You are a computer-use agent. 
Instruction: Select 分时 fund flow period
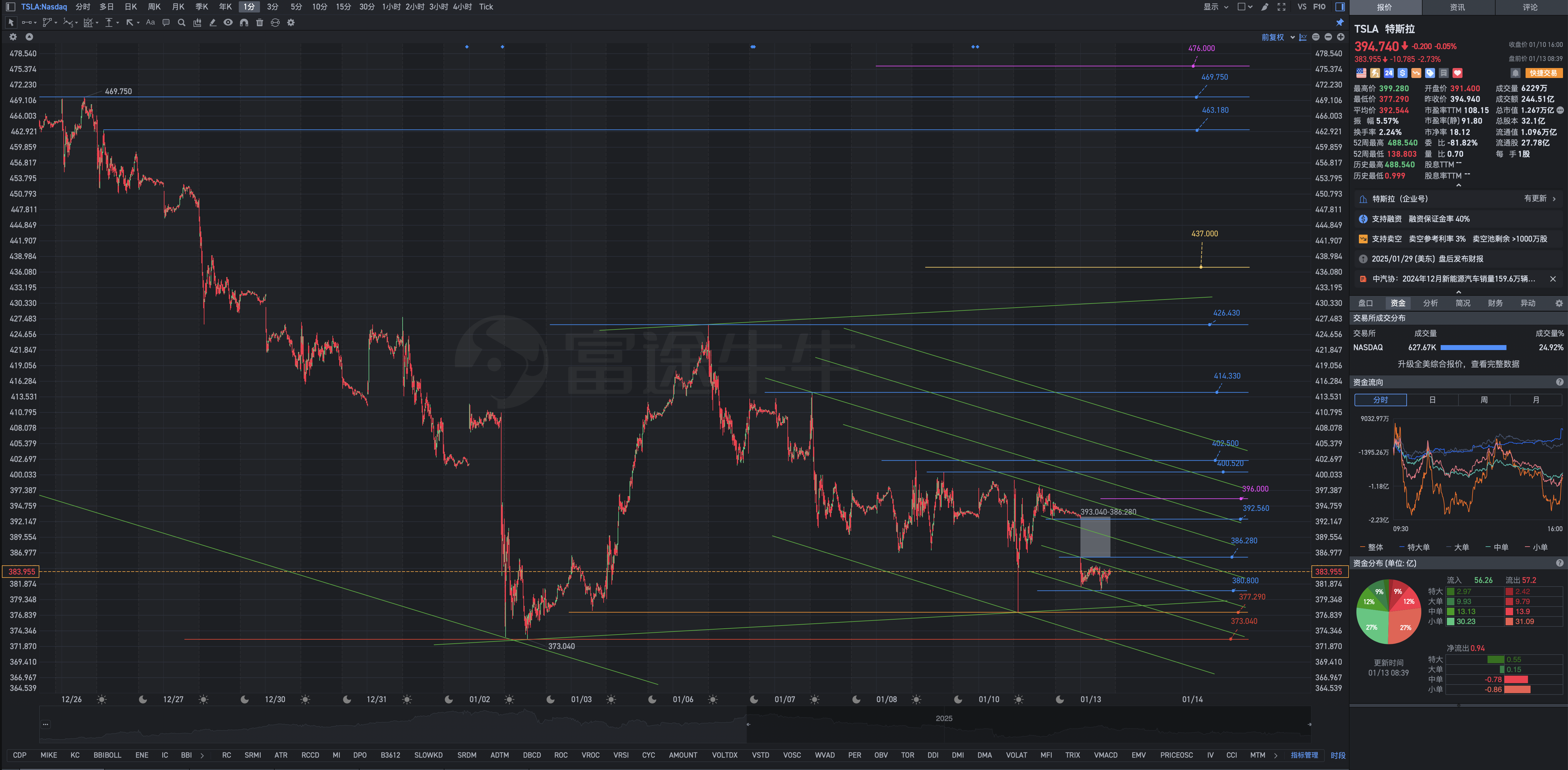(1380, 400)
